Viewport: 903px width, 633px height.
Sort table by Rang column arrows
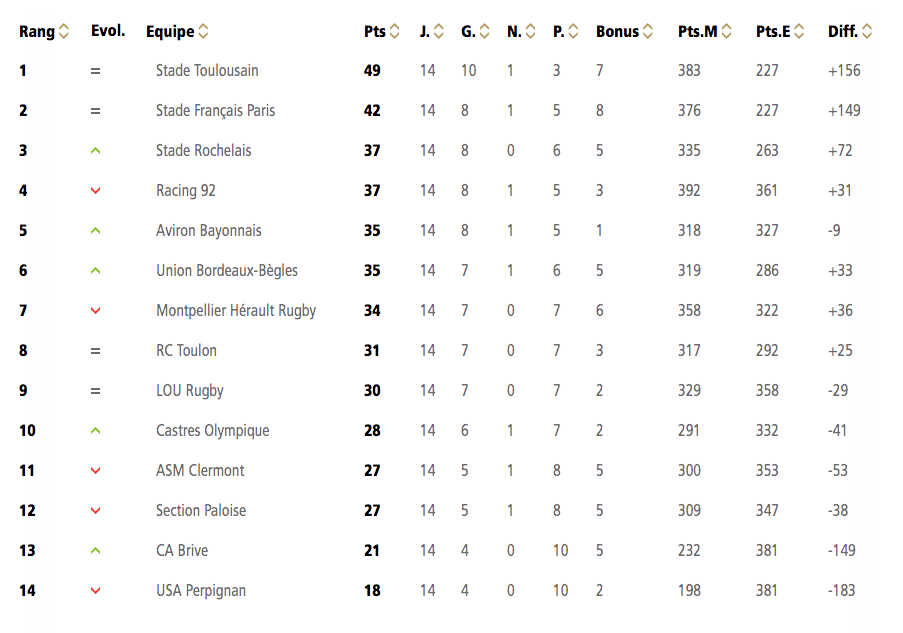pyautogui.click(x=64, y=31)
